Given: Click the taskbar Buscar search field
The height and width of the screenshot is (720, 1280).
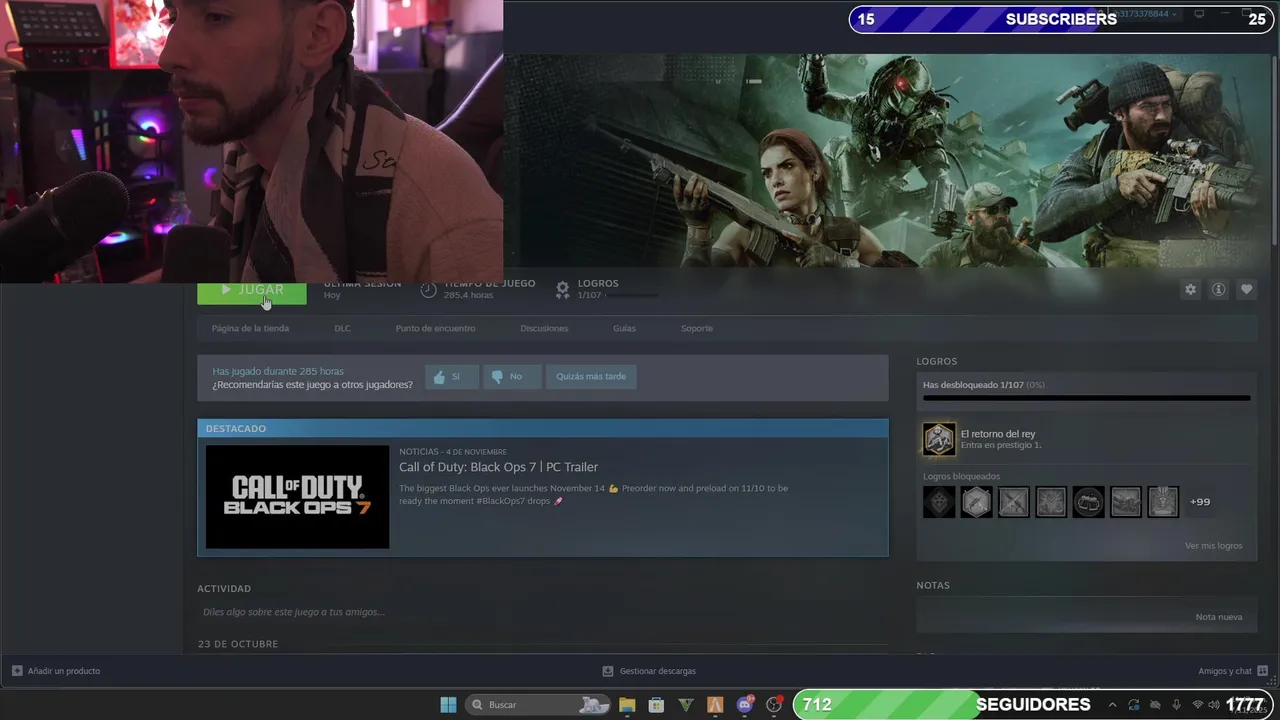Looking at the screenshot, I should (540, 705).
